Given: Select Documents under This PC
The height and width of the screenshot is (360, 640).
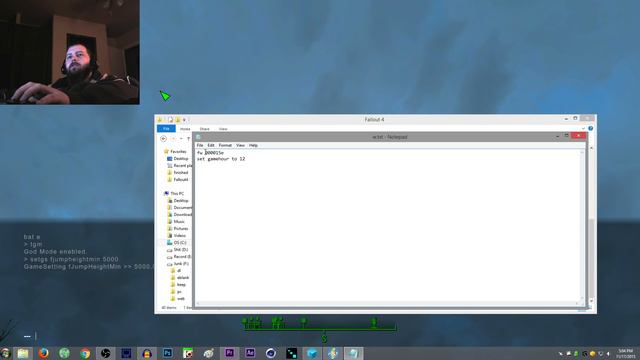Looking at the screenshot, I should pyautogui.click(x=179, y=207).
